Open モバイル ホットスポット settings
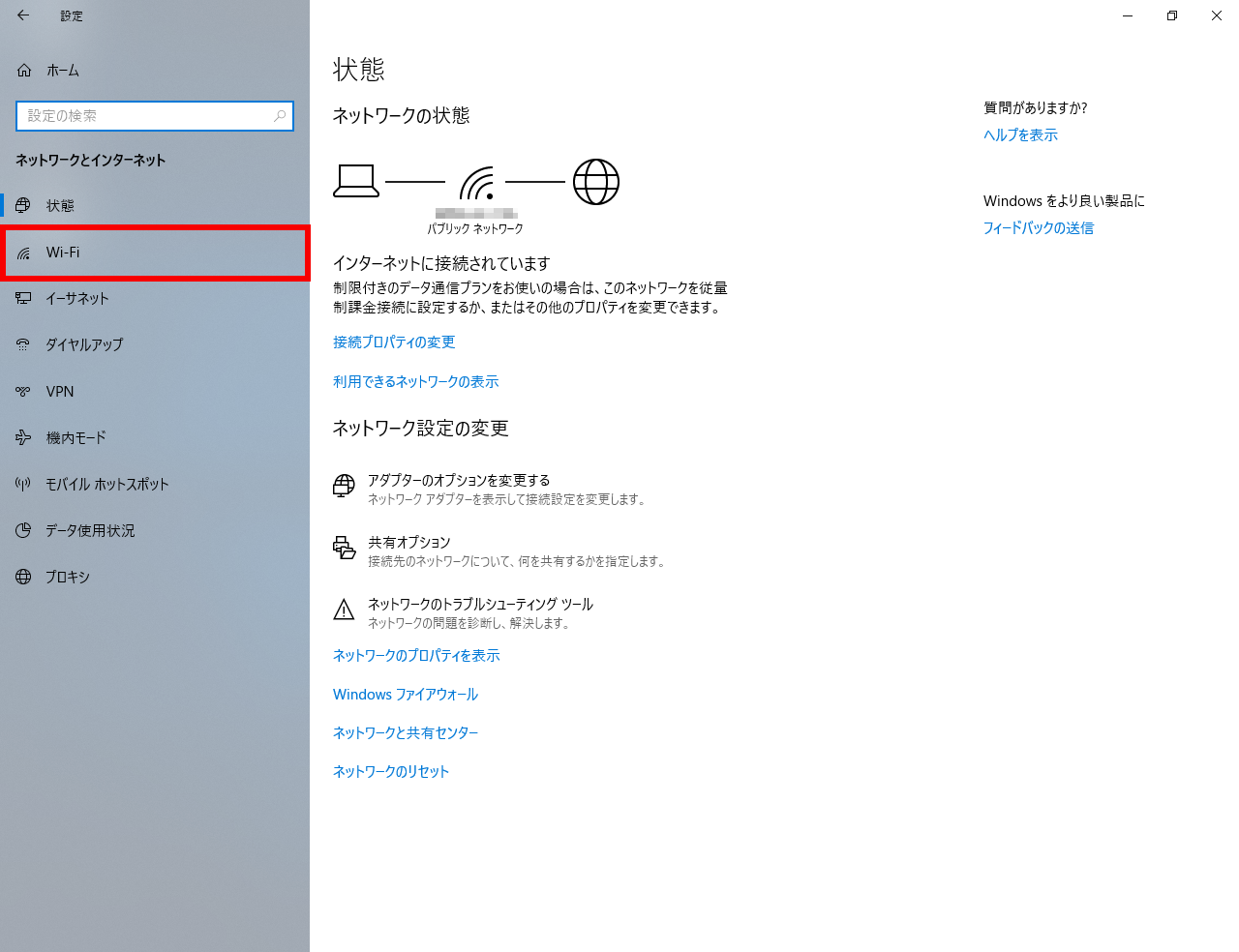The image size is (1239, 952). (x=155, y=484)
